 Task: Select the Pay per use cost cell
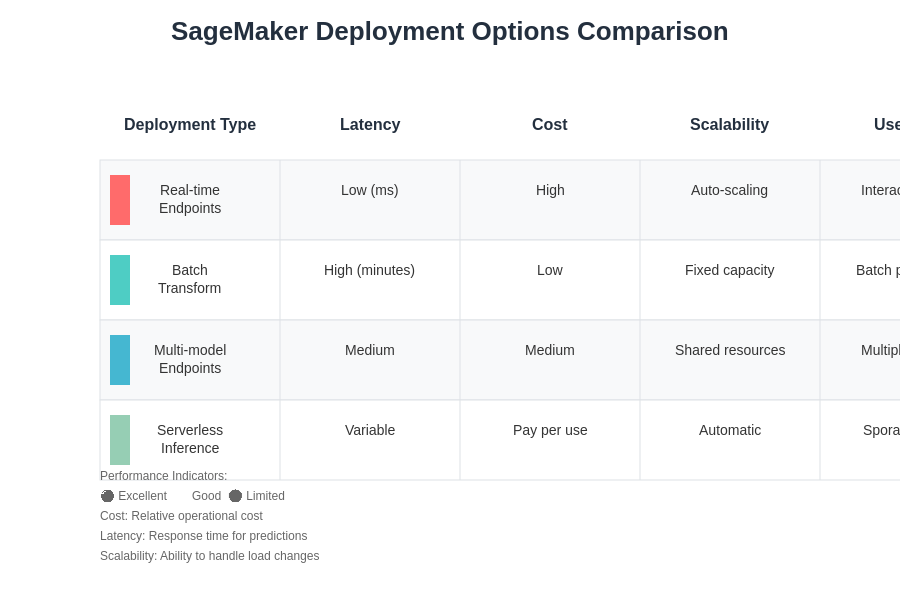[x=550, y=430]
